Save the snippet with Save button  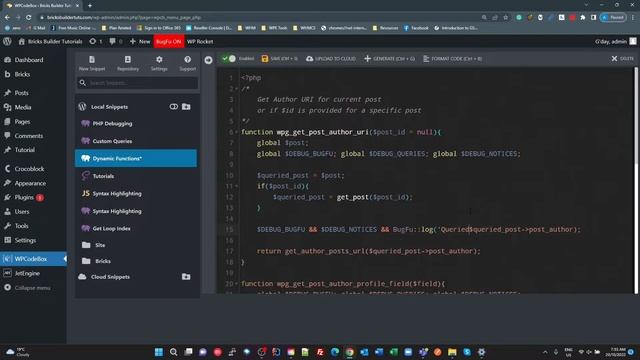coord(280,59)
